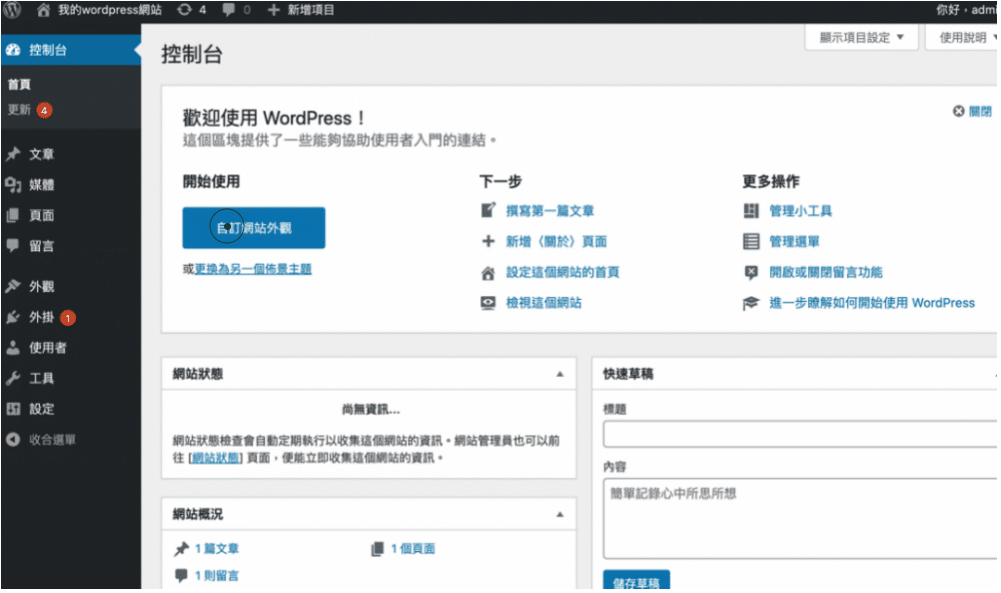
Task: Click the house icon beside 設定這個網站的首頁
Action: [x=488, y=273]
